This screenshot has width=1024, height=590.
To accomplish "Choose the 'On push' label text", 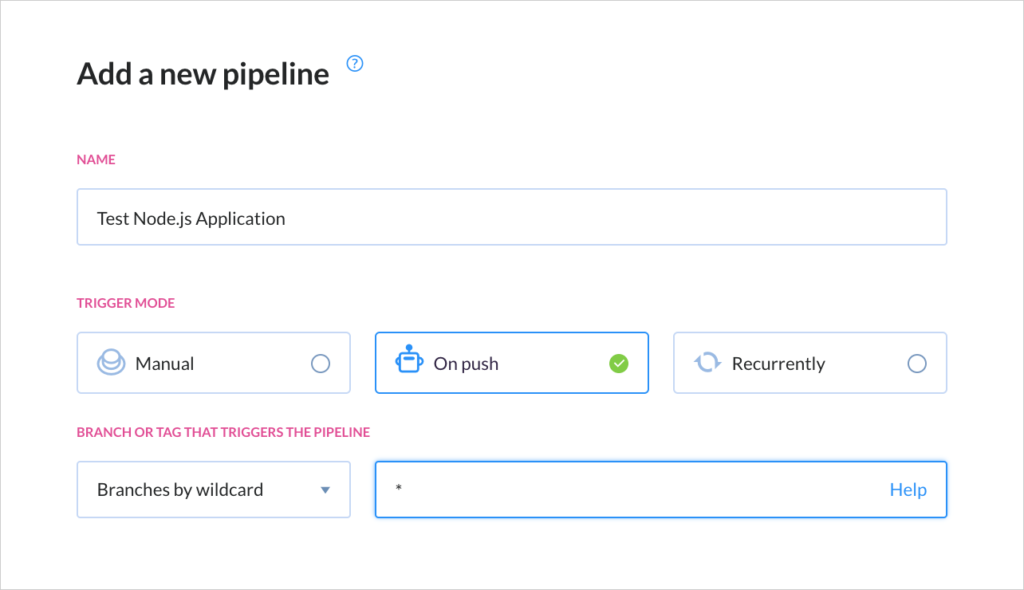I will click(x=466, y=364).
